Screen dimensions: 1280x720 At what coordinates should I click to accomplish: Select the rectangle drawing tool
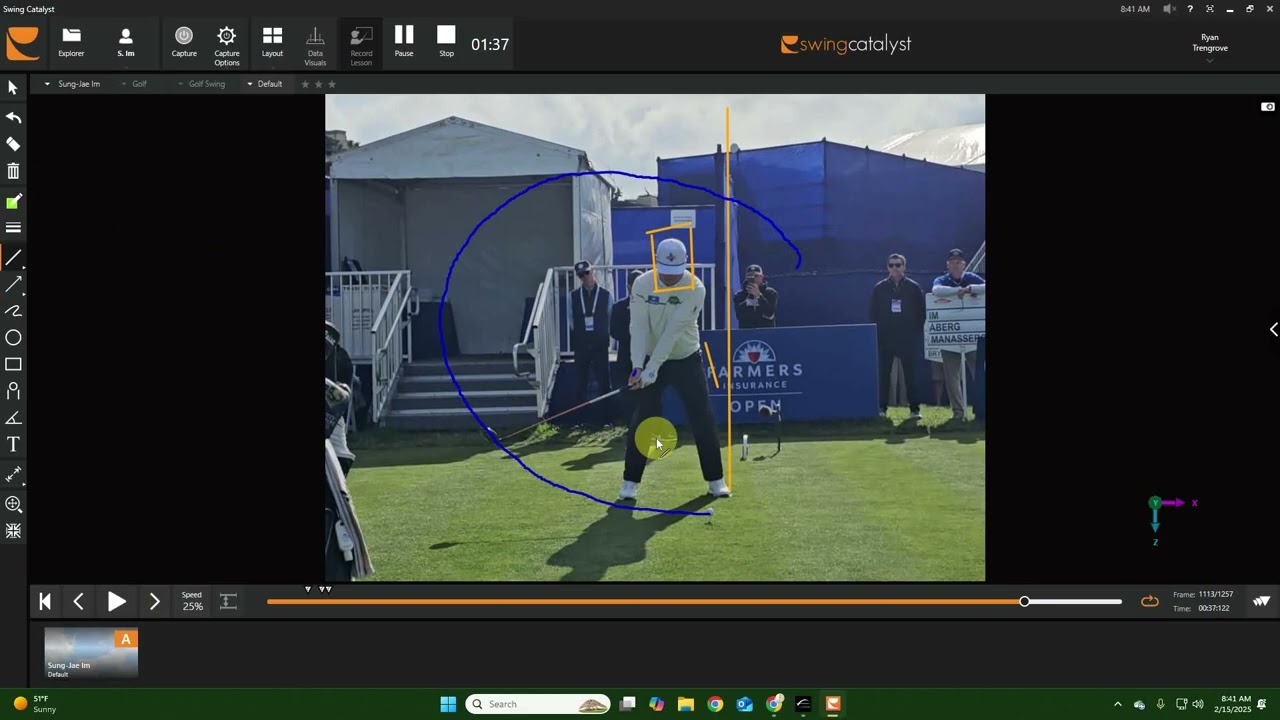pyautogui.click(x=13, y=364)
